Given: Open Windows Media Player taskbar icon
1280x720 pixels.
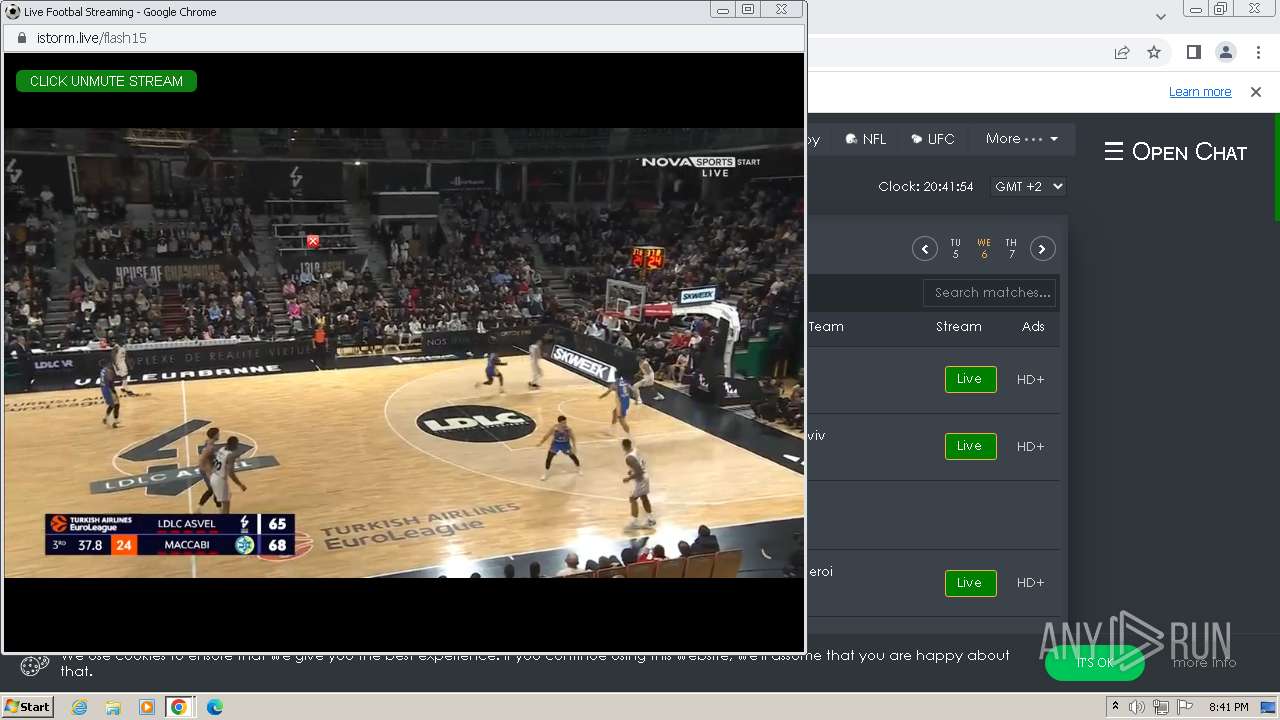Looking at the screenshot, I should [x=147, y=707].
